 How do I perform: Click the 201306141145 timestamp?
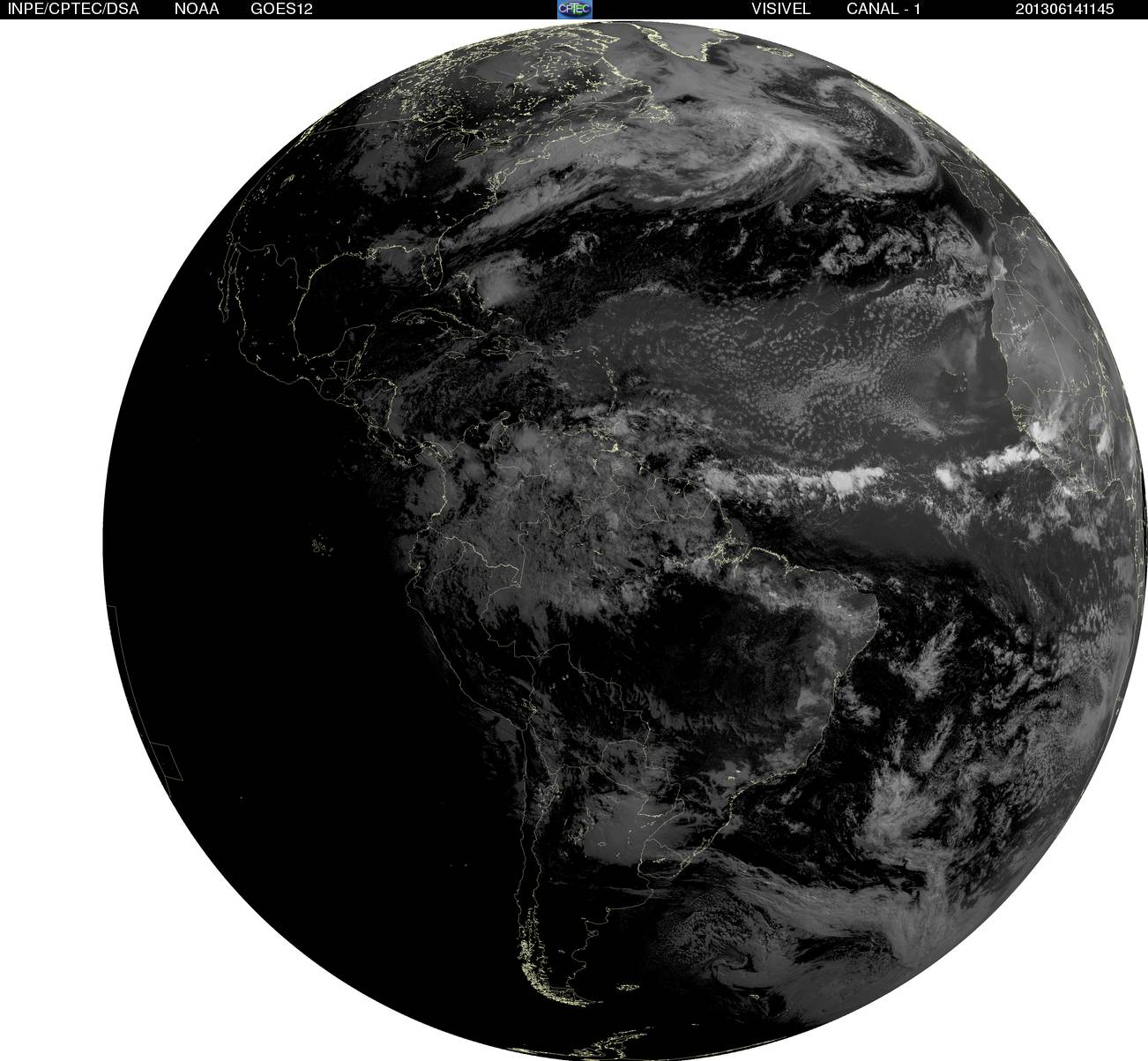point(1065,9)
